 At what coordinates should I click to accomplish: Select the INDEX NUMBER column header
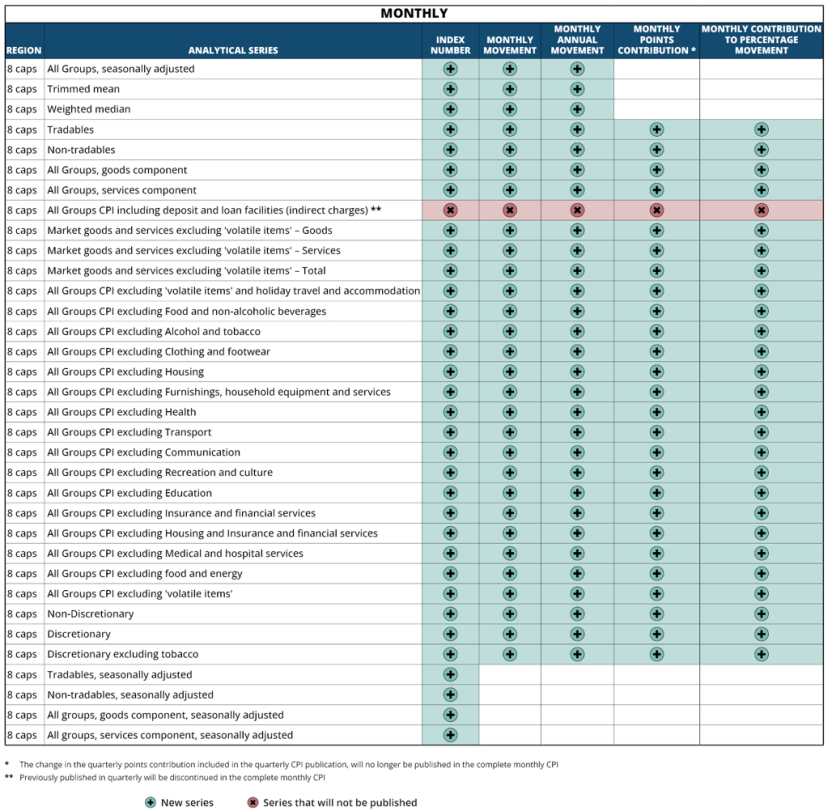[x=450, y=45]
